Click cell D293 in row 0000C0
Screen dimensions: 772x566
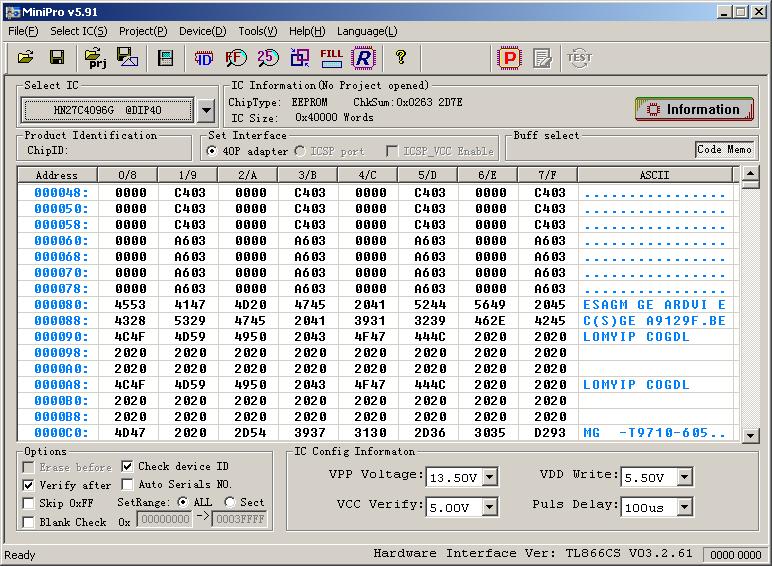pos(550,433)
